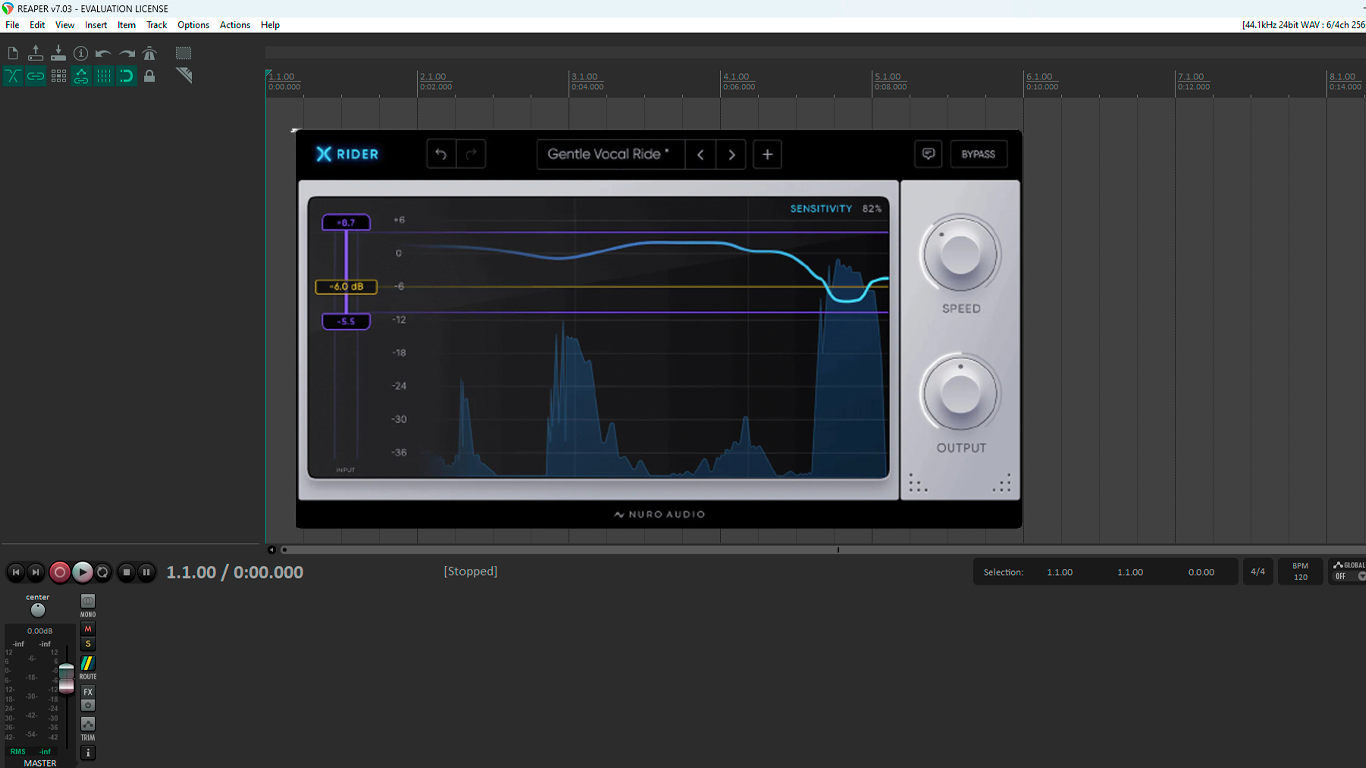Click the Rider logo in the plugin header
Viewport: 1366px width, 768px height.
[347, 154]
